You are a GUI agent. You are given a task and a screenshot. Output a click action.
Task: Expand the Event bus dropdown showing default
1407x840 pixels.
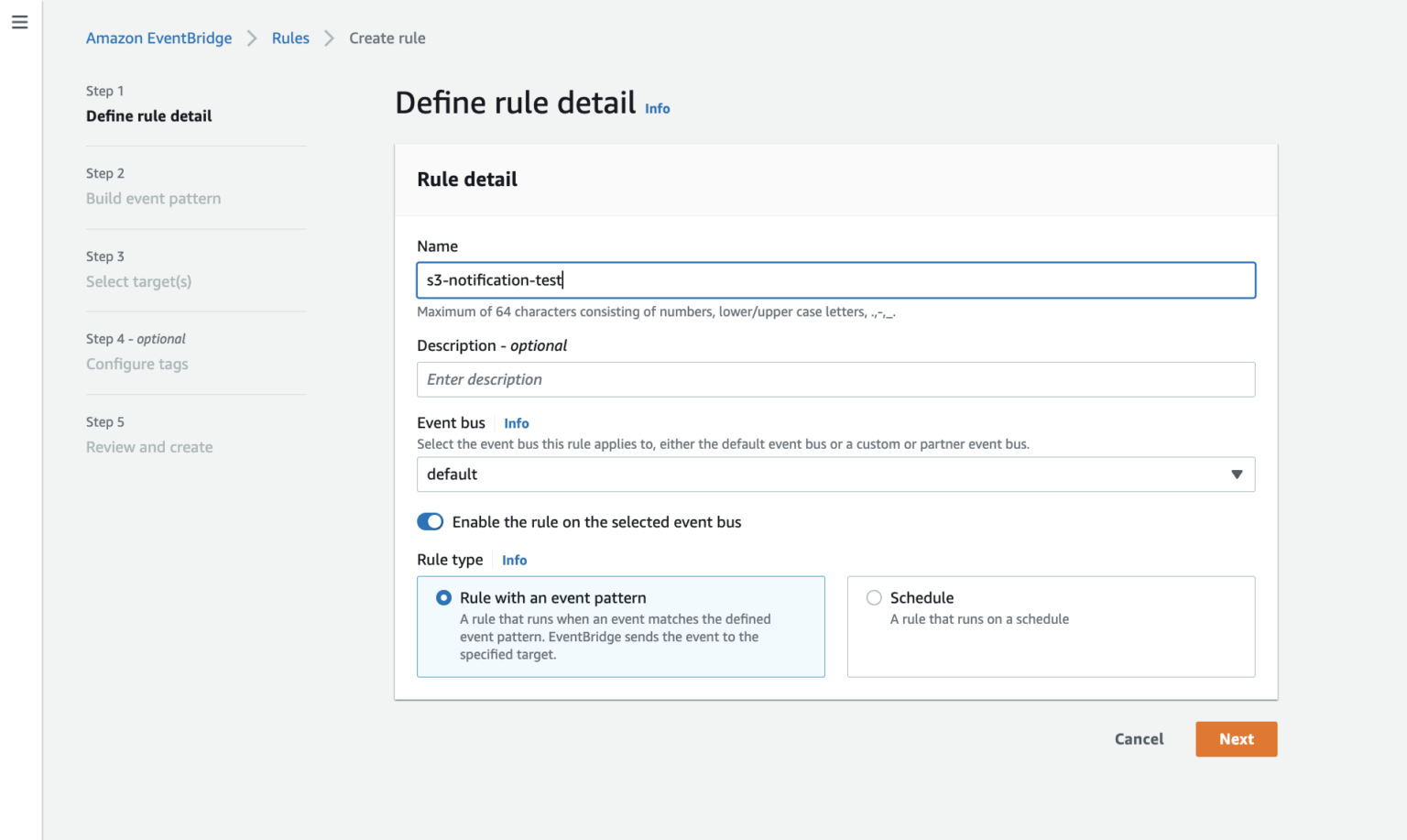click(x=835, y=475)
